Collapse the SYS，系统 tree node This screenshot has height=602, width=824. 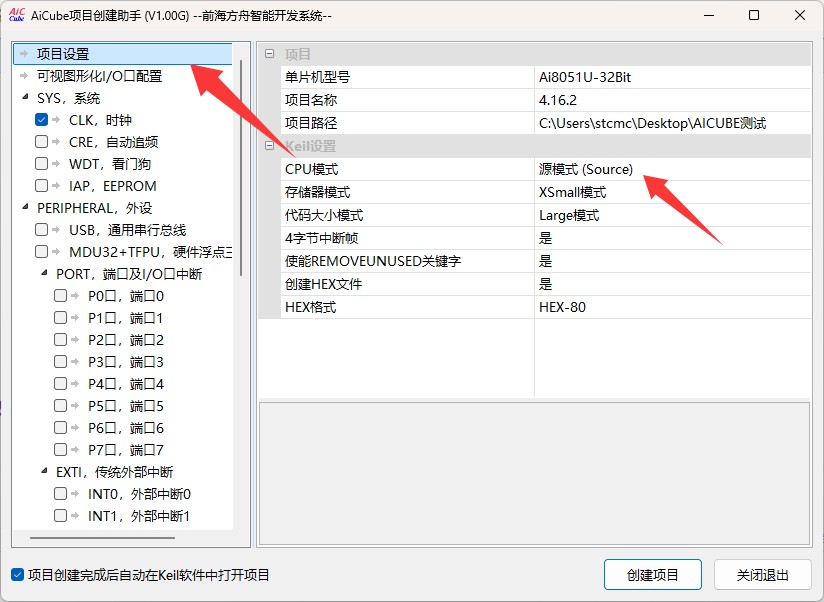click(x=25, y=97)
